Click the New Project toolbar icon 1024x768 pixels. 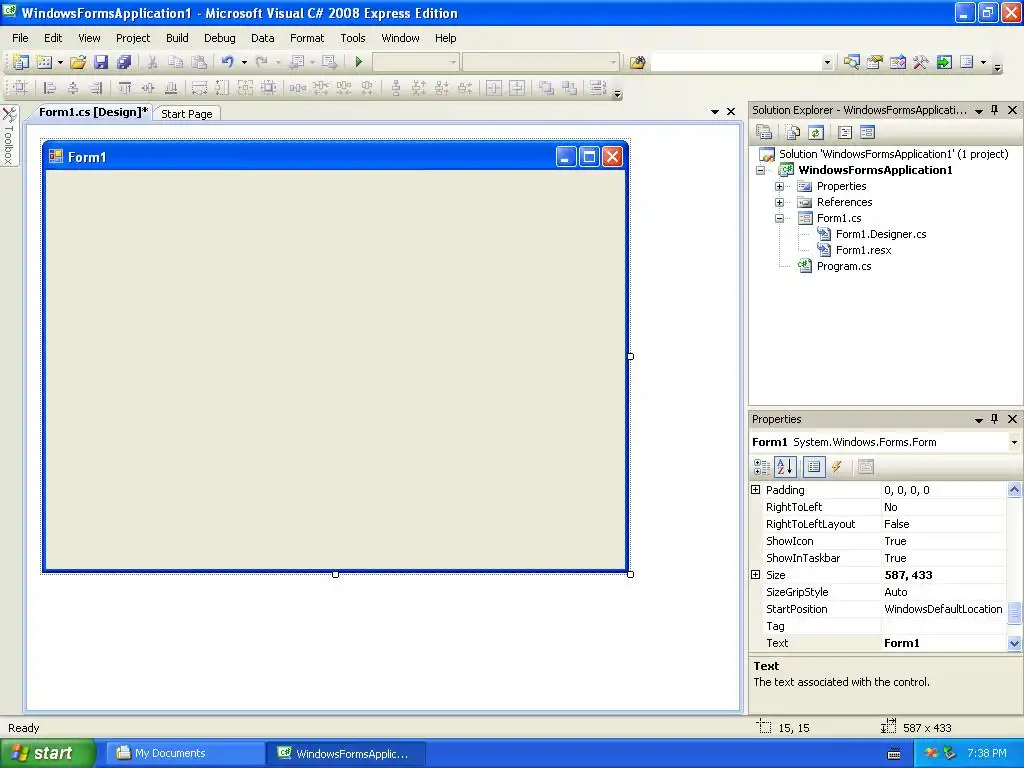[x=21, y=62]
